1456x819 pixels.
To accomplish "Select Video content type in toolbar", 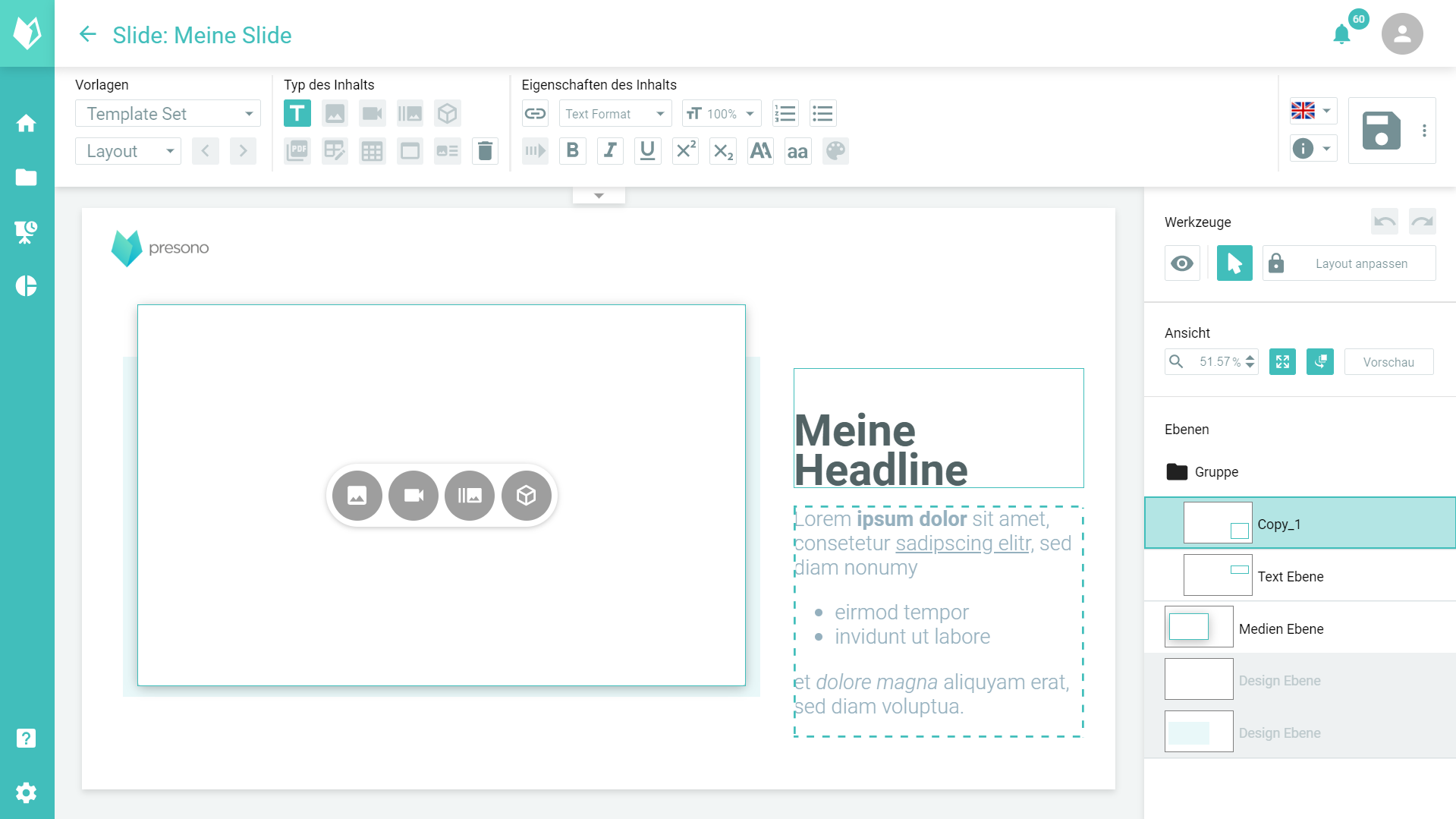I will [x=372, y=114].
